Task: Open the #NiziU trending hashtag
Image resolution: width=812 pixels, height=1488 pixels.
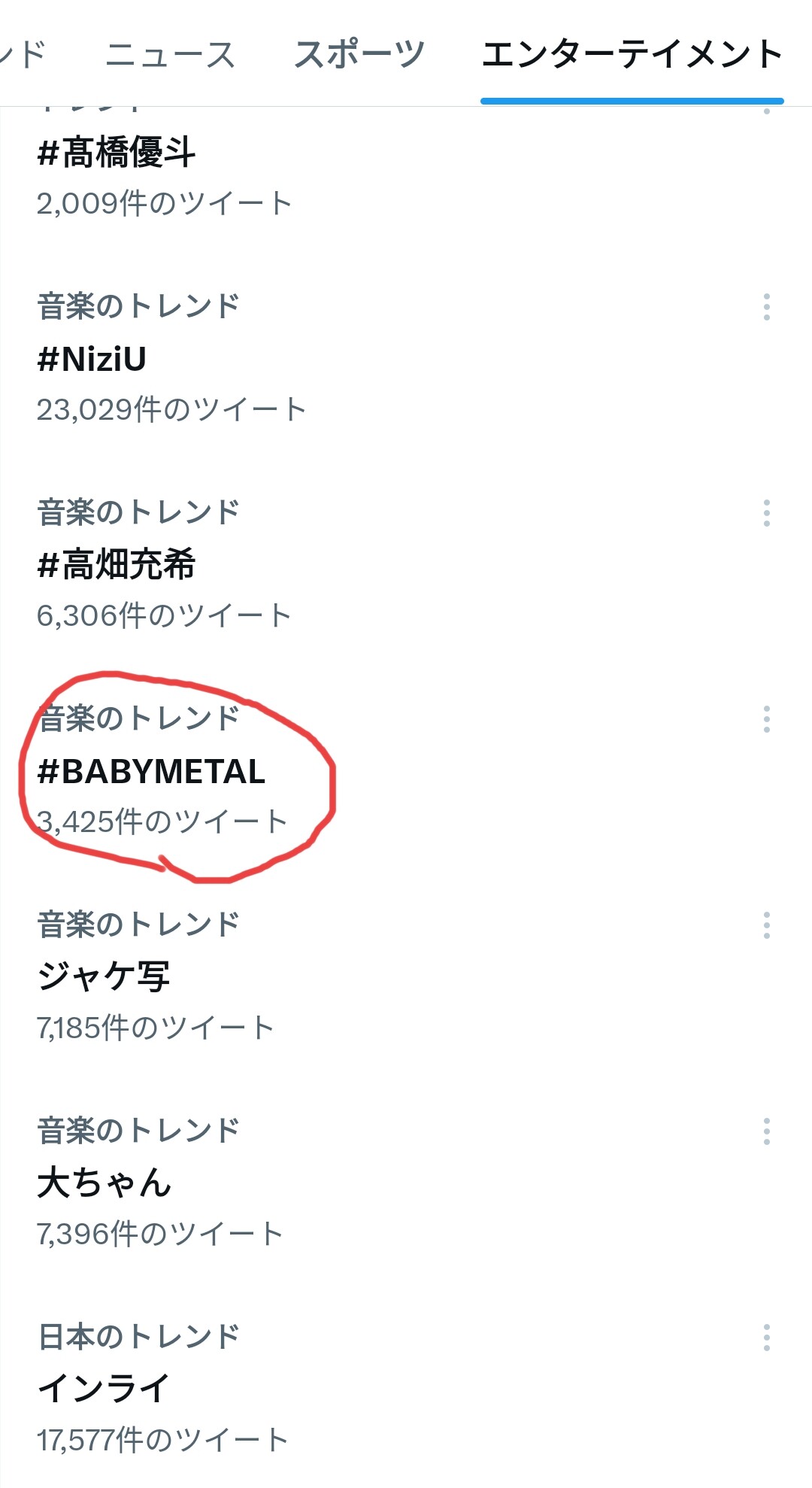Action: point(92,359)
